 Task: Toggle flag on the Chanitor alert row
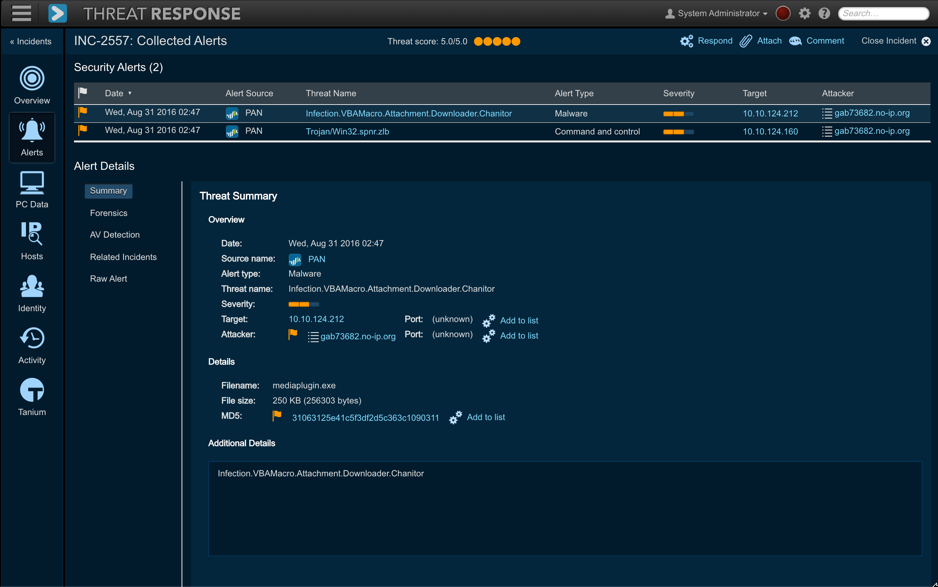[83, 113]
